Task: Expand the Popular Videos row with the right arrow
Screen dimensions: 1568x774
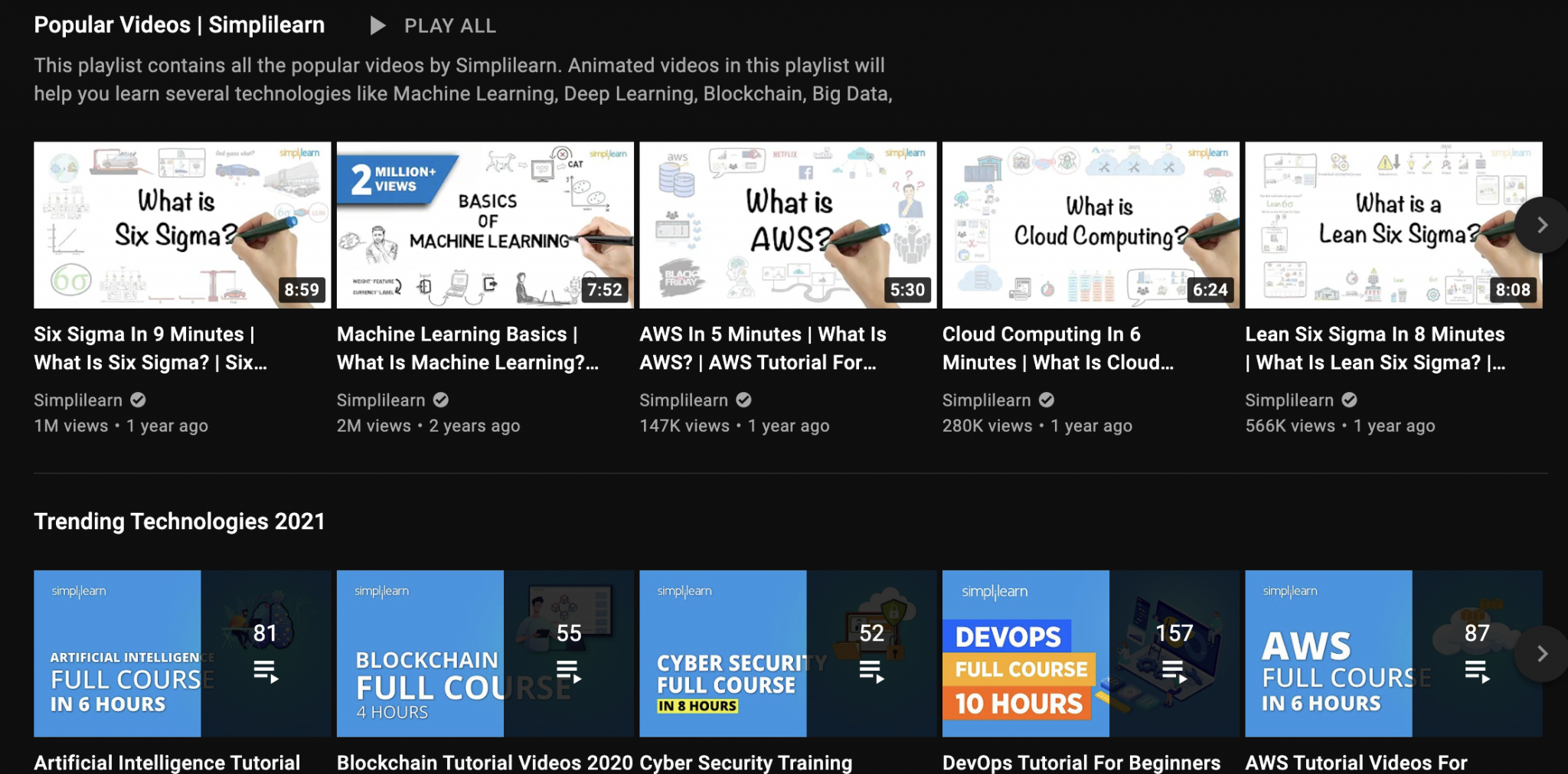Action: point(1543,224)
